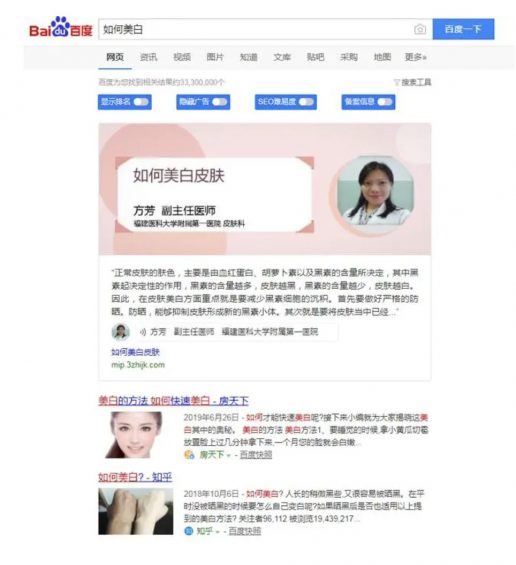Click the quoted answer text about 黑素
Viewport: 516px width, 565px height.
pyautogui.click(x=265, y=292)
